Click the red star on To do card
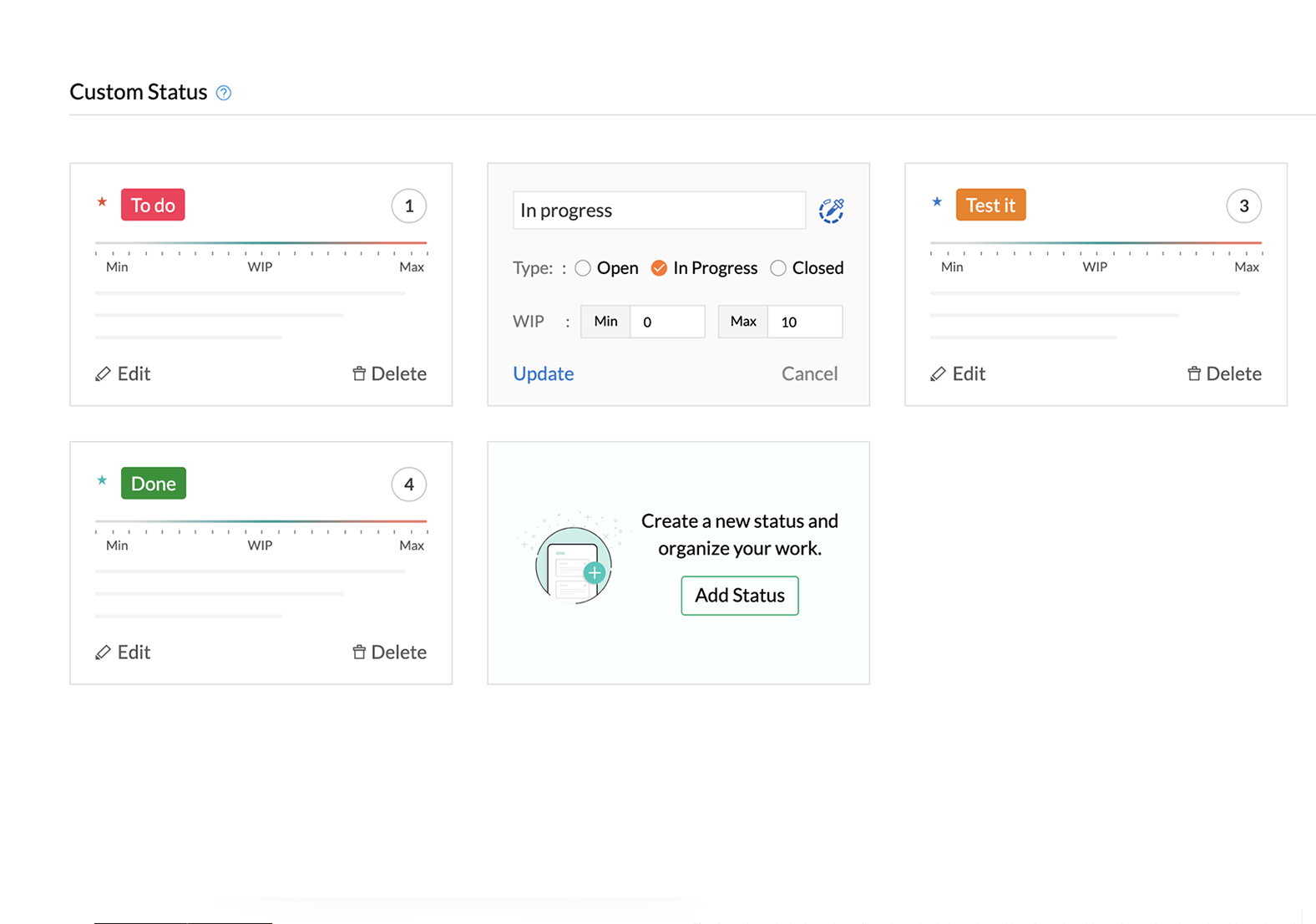This screenshot has width=1316, height=924. coord(102,202)
